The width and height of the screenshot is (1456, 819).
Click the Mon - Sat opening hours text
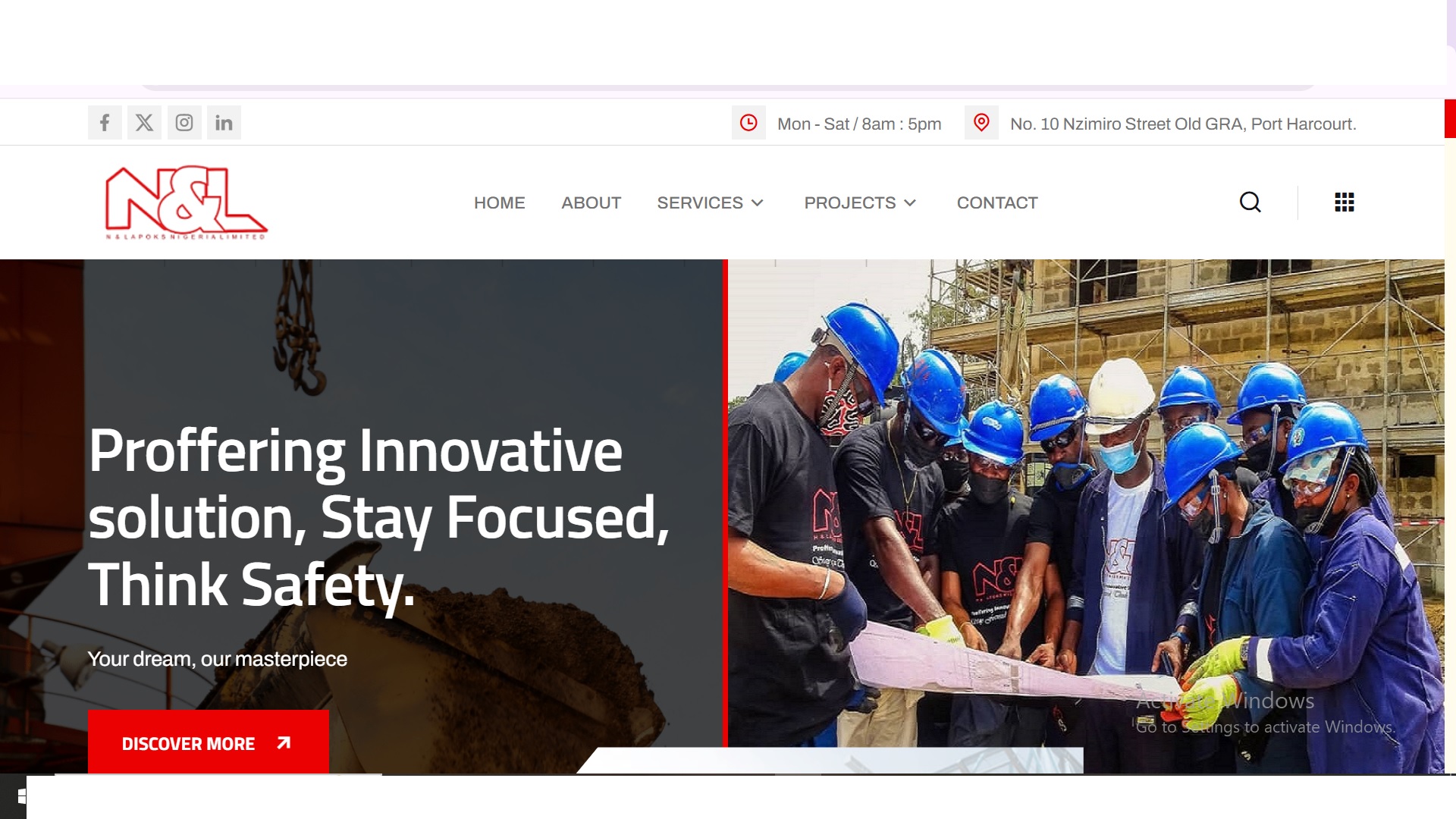coord(859,124)
